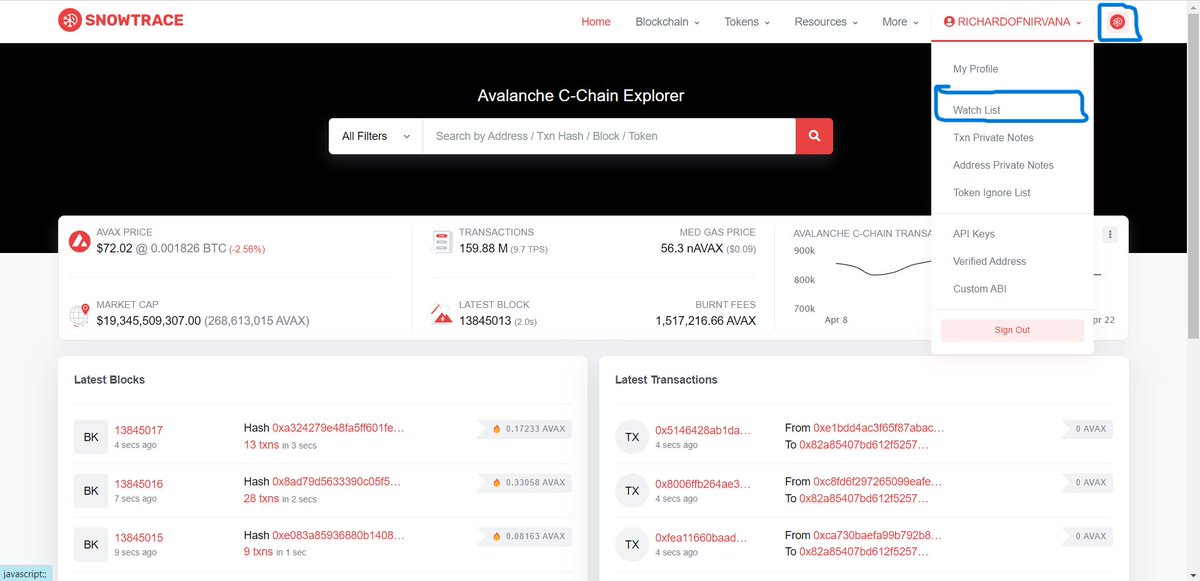1200x581 pixels.
Task: Expand the Tokens menu
Action: tap(747, 22)
